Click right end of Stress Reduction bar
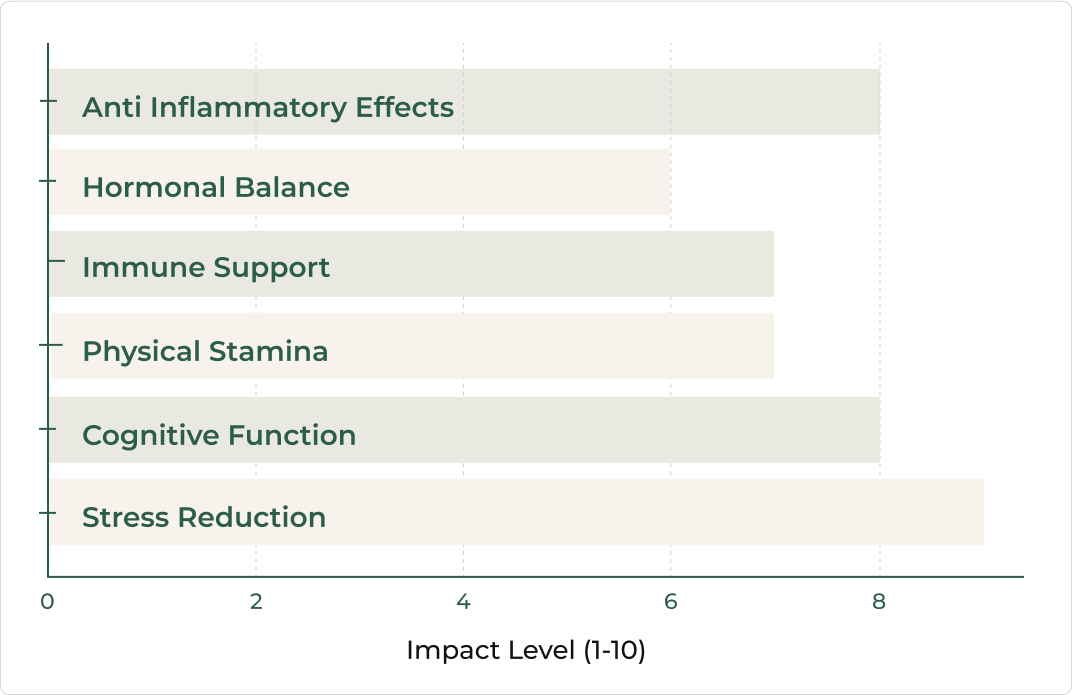 [980, 512]
